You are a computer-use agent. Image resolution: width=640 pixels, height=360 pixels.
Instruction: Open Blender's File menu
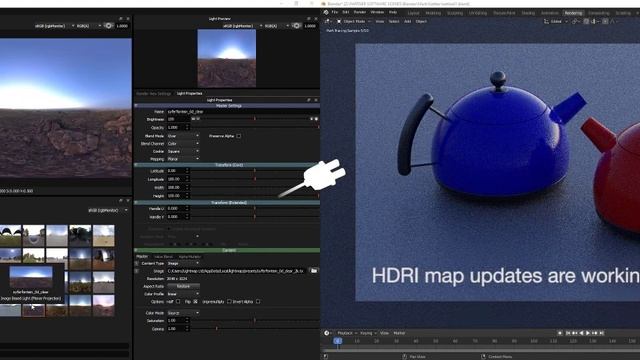tap(335, 12)
